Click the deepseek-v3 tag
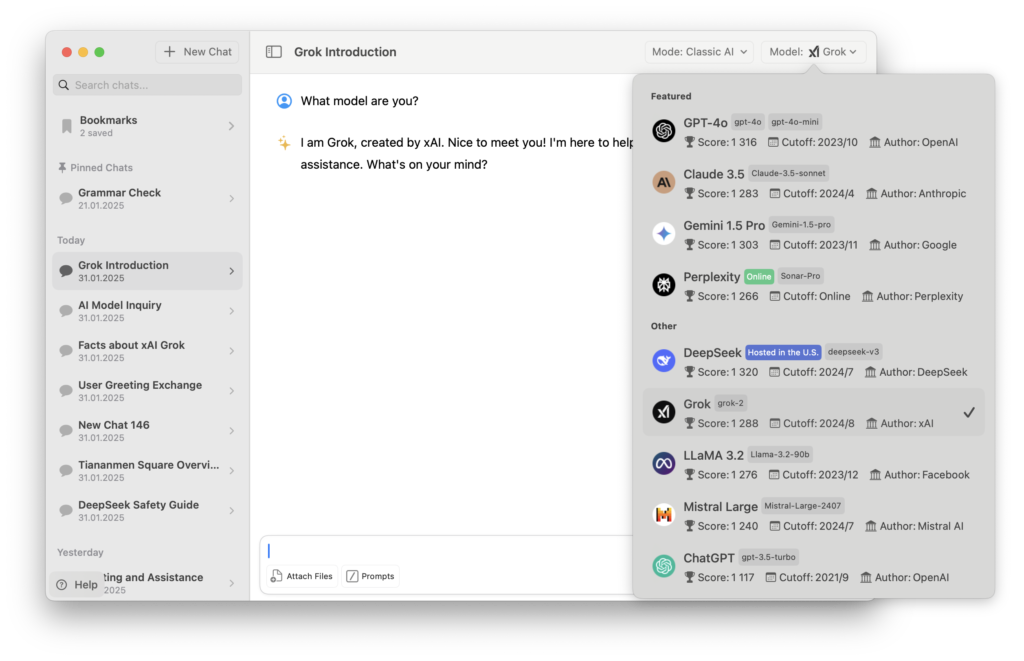 (854, 351)
